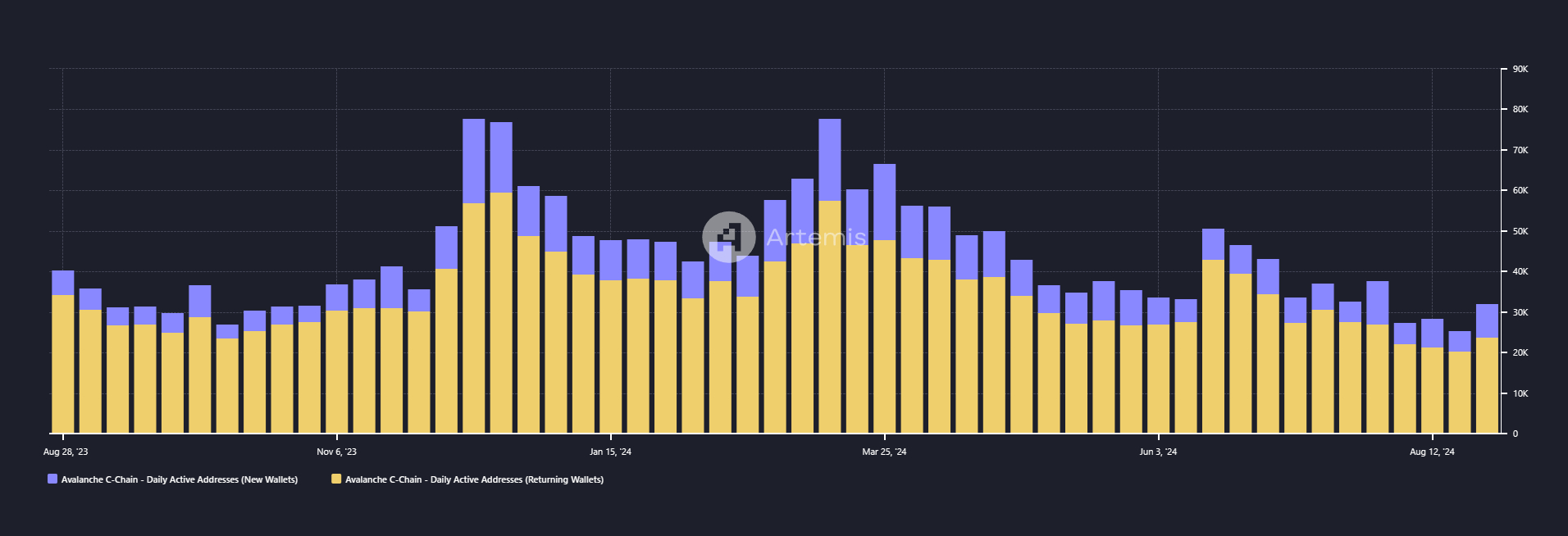
Task: Select the Jun 3, '24 axis label
Action: [1158, 452]
